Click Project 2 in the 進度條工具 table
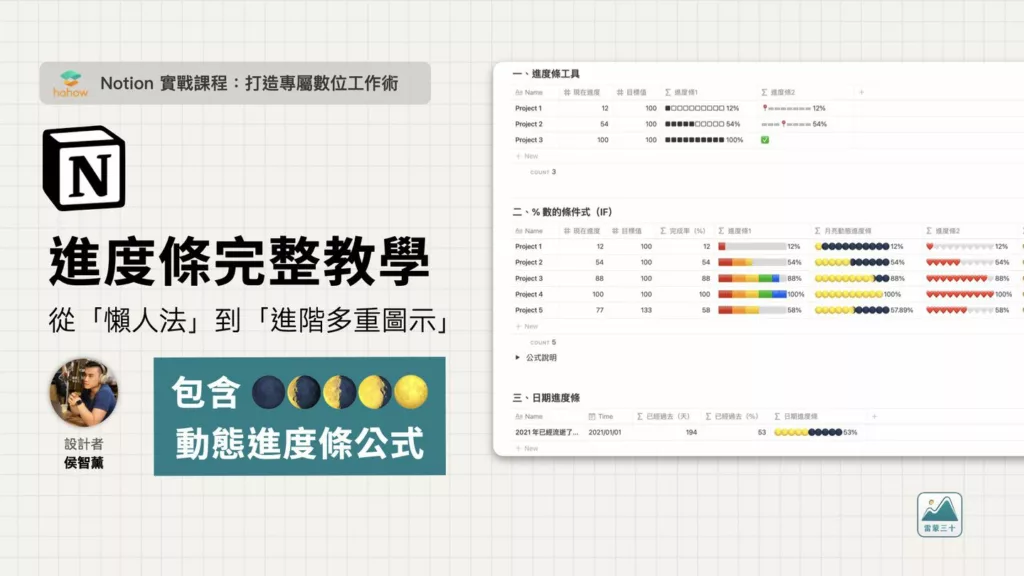Image resolution: width=1024 pixels, height=576 pixels. (528, 124)
